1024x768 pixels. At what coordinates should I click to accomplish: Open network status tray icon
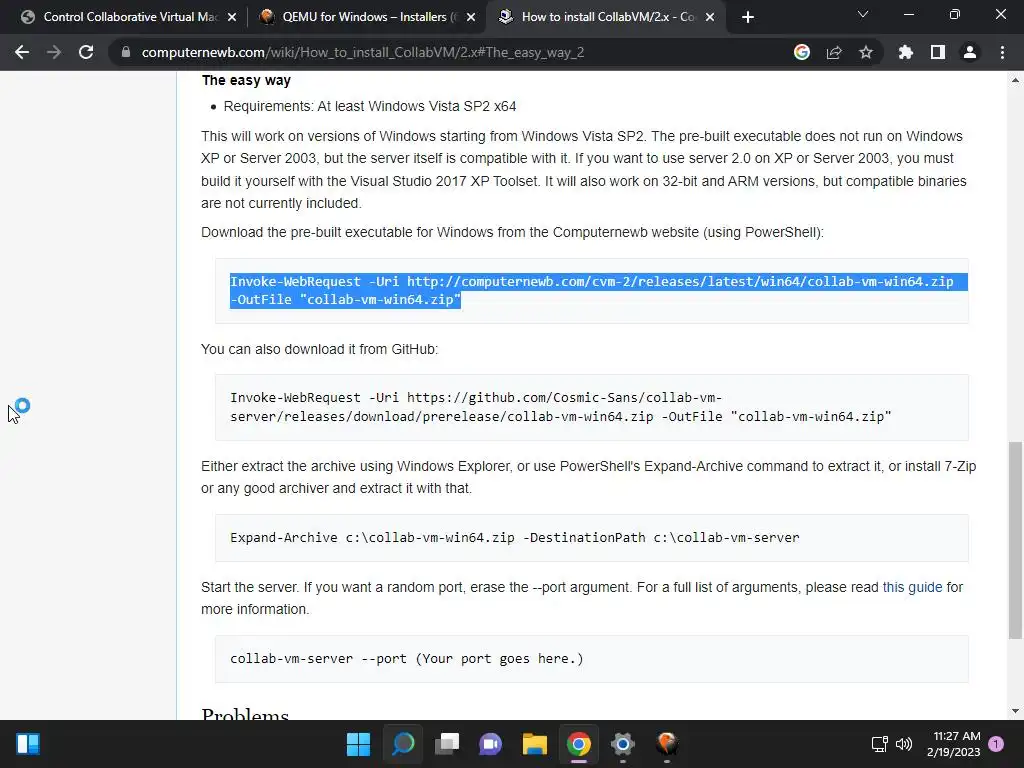click(x=880, y=744)
